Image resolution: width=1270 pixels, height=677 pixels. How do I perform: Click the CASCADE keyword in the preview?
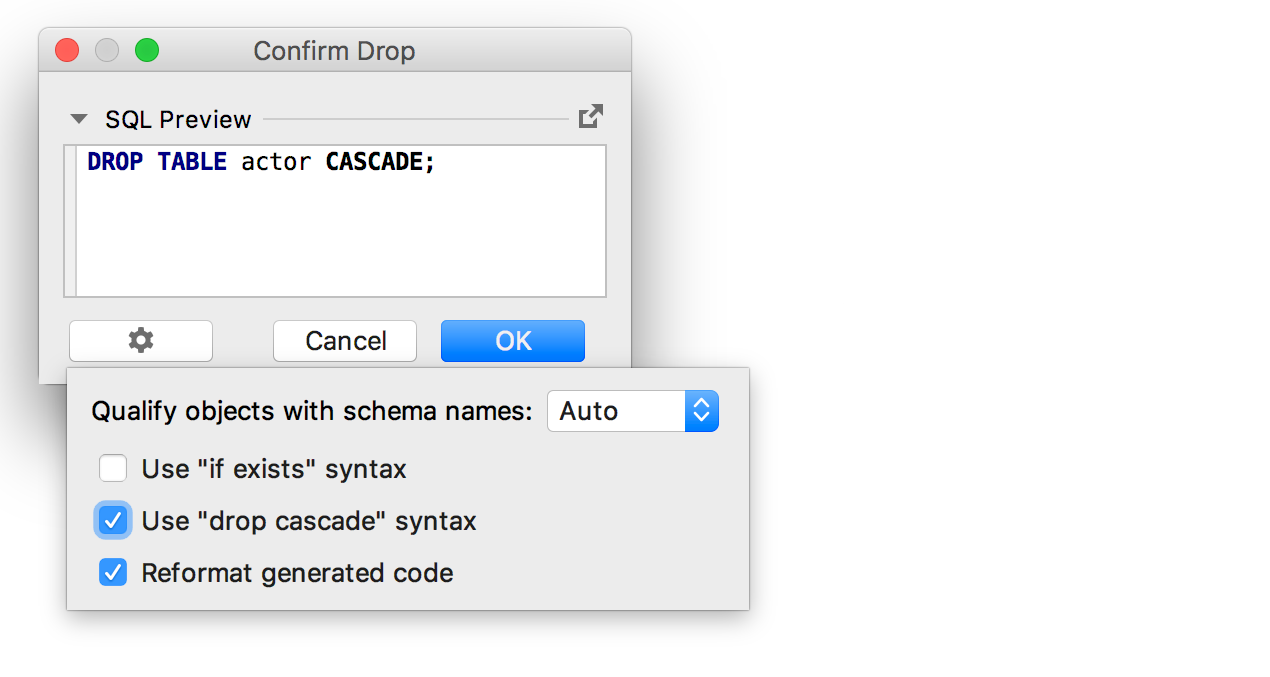pyautogui.click(x=375, y=162)
